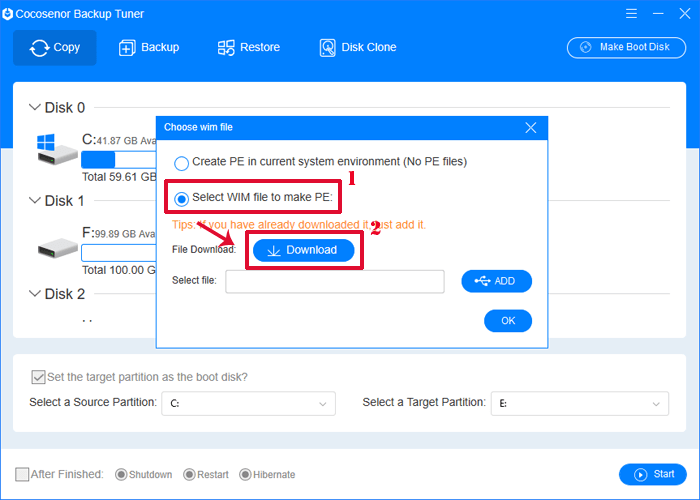Go to the Disk Clone tab
This screenshot has height=500, width=700.
click(358, 47)
